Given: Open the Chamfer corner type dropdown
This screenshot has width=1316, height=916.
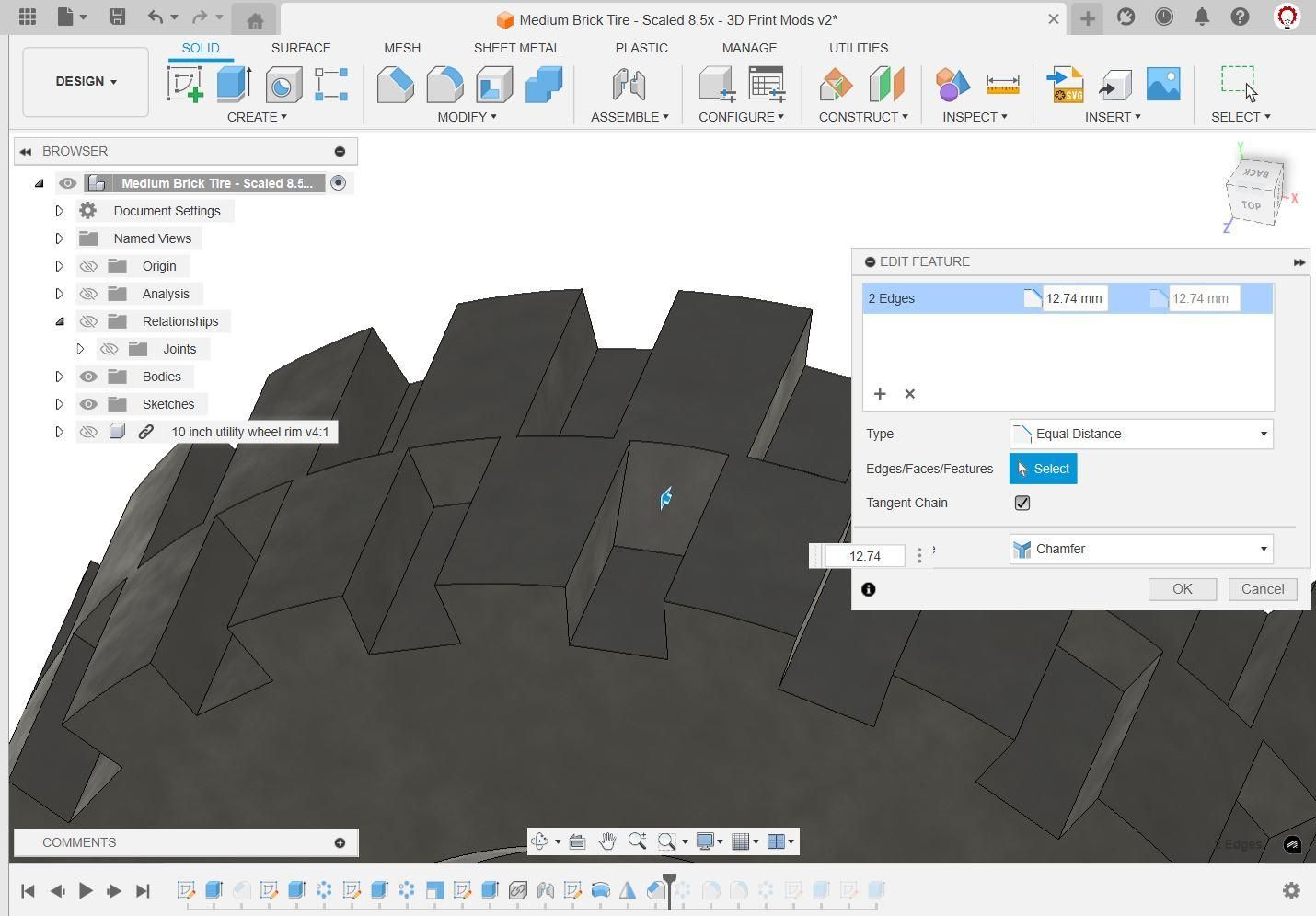Looking at the screenshot, I should pyautogui.click(x=1141, y=549).
